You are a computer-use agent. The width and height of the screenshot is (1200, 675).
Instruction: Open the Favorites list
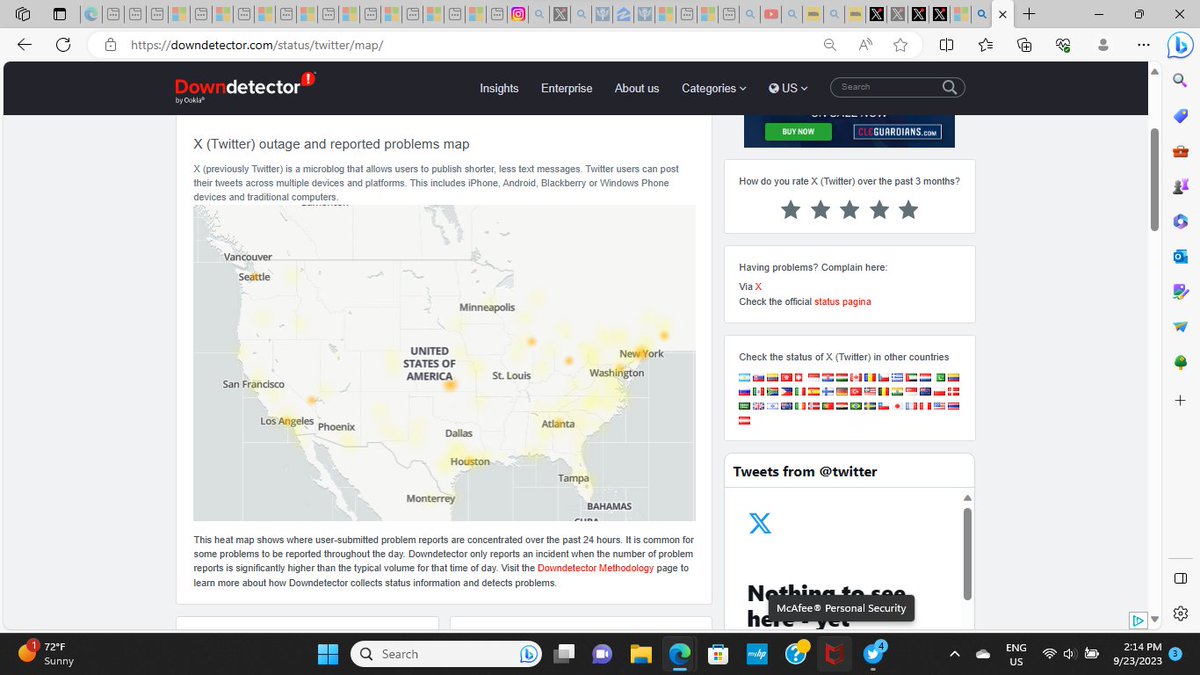(986, 45)
